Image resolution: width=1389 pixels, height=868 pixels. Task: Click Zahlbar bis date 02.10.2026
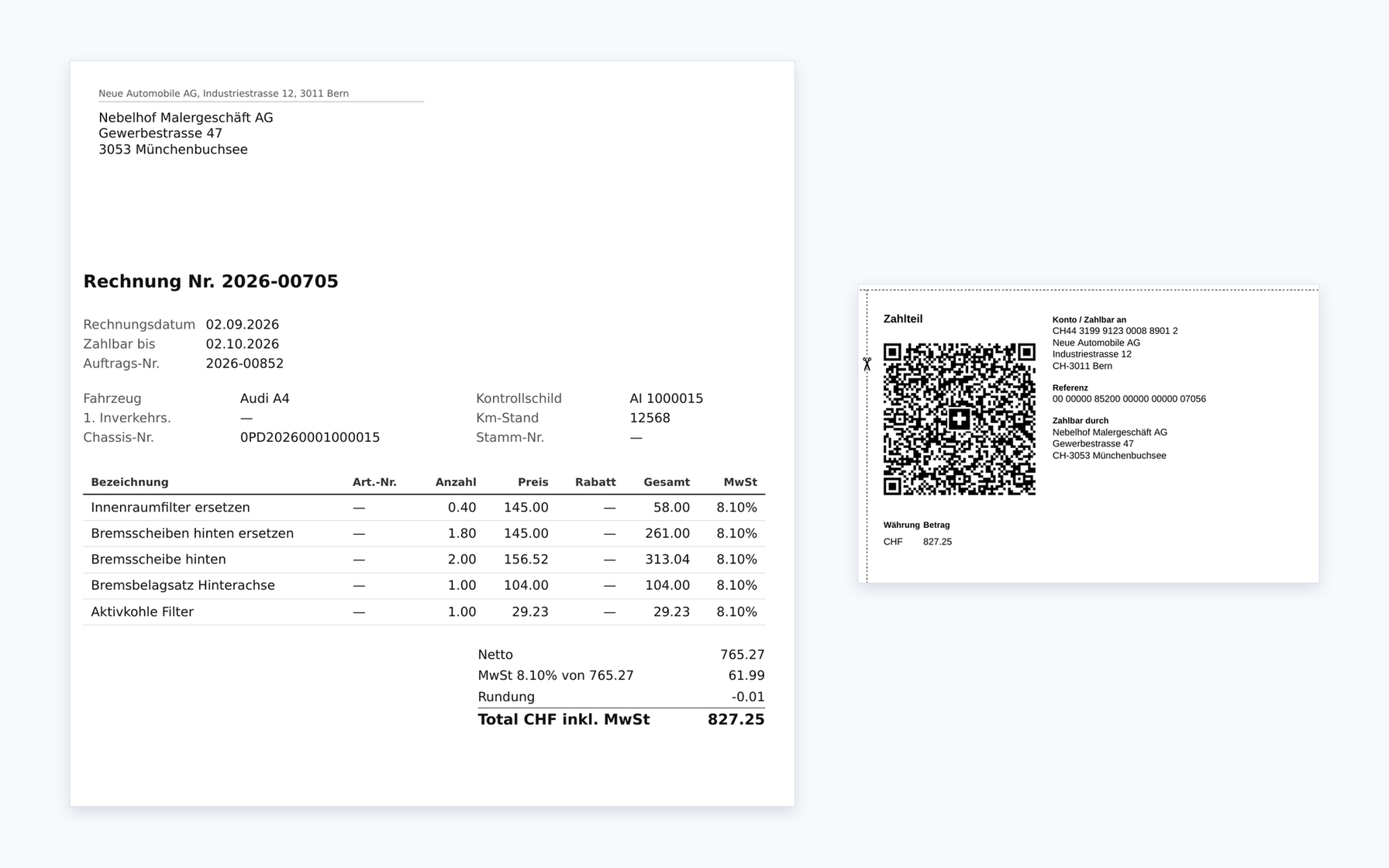coord(243,344)
